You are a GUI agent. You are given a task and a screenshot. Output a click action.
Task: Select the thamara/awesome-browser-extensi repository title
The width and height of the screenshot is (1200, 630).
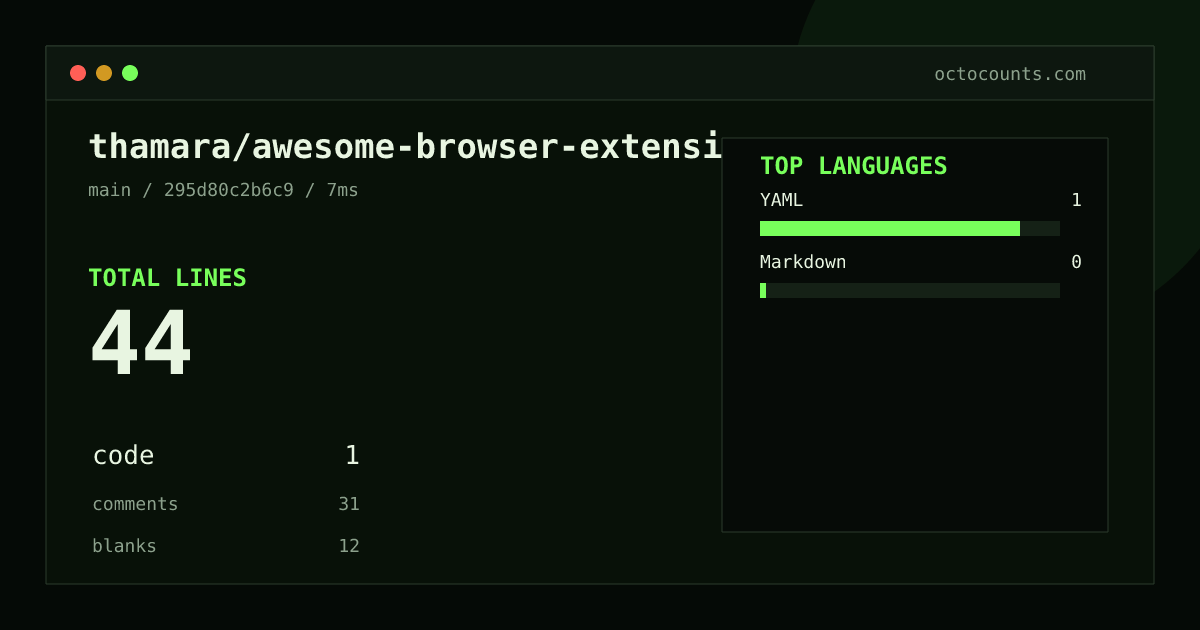pyautogui.click(x=405, y=147)
